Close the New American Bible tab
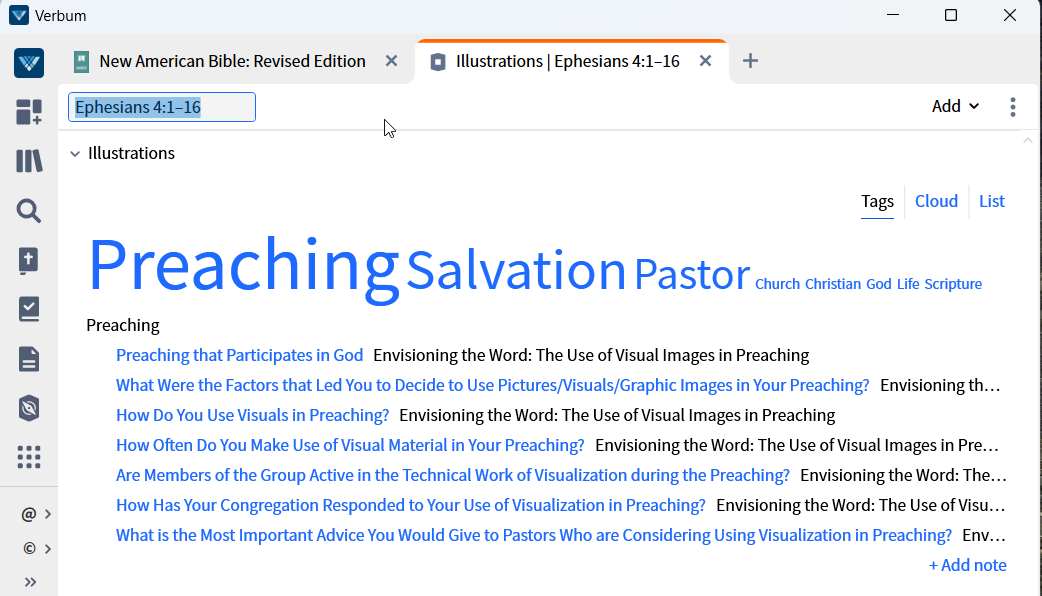Image resolution: width=1042 pixels, height=596 pixels. tap(391, 61)
